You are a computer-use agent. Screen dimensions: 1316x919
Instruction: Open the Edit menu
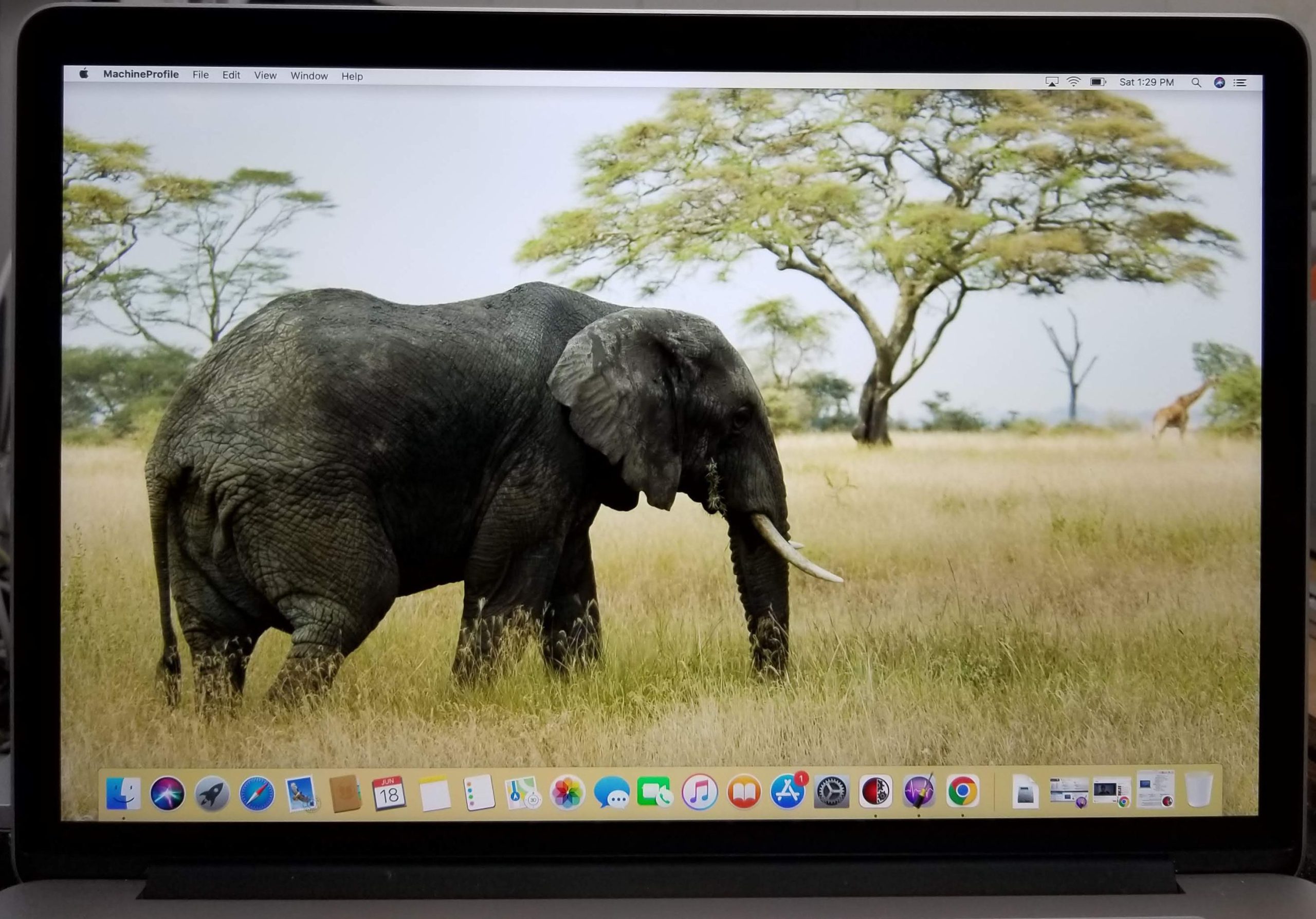pos(231,75)
